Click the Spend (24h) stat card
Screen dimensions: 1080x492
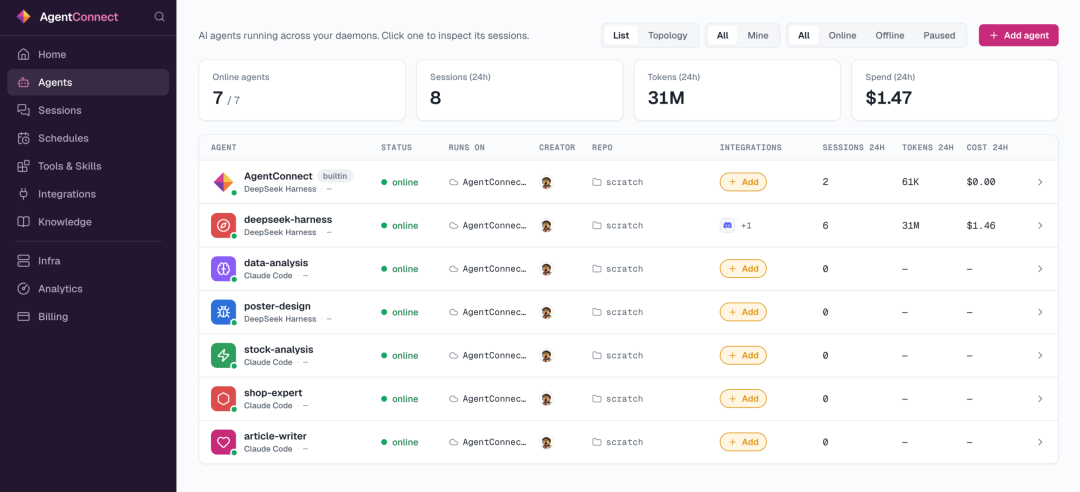tap(955, 90)
